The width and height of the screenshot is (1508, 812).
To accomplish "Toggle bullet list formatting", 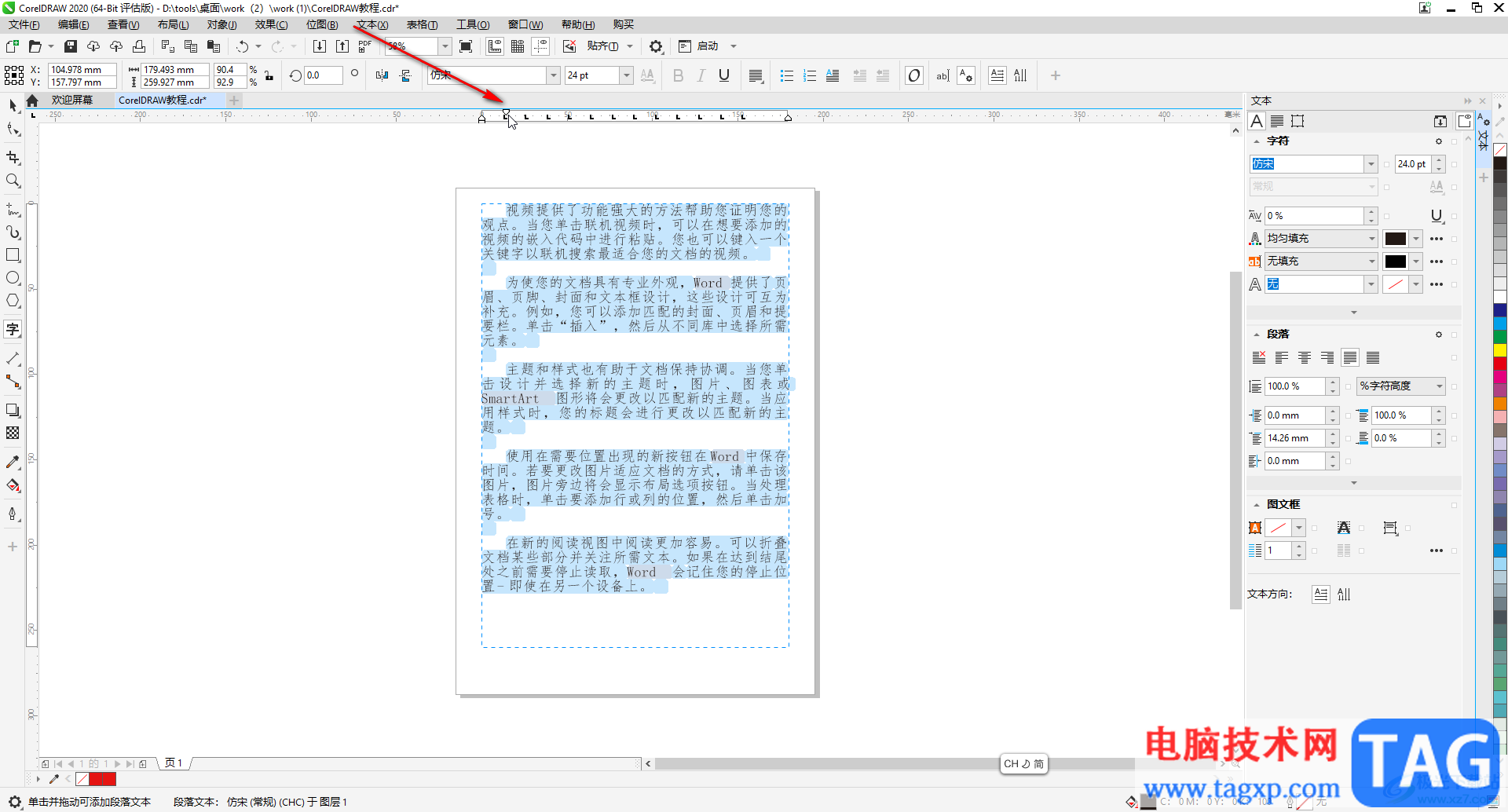I will click(x=786, y=75).
